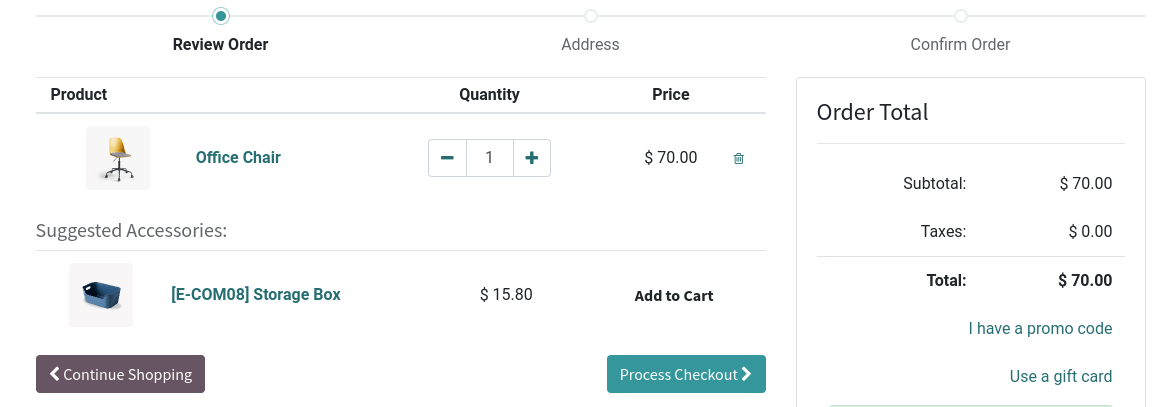Click the Address step label
The height and width of the screenshot is (407, 1154).
[x=590, y=44]
